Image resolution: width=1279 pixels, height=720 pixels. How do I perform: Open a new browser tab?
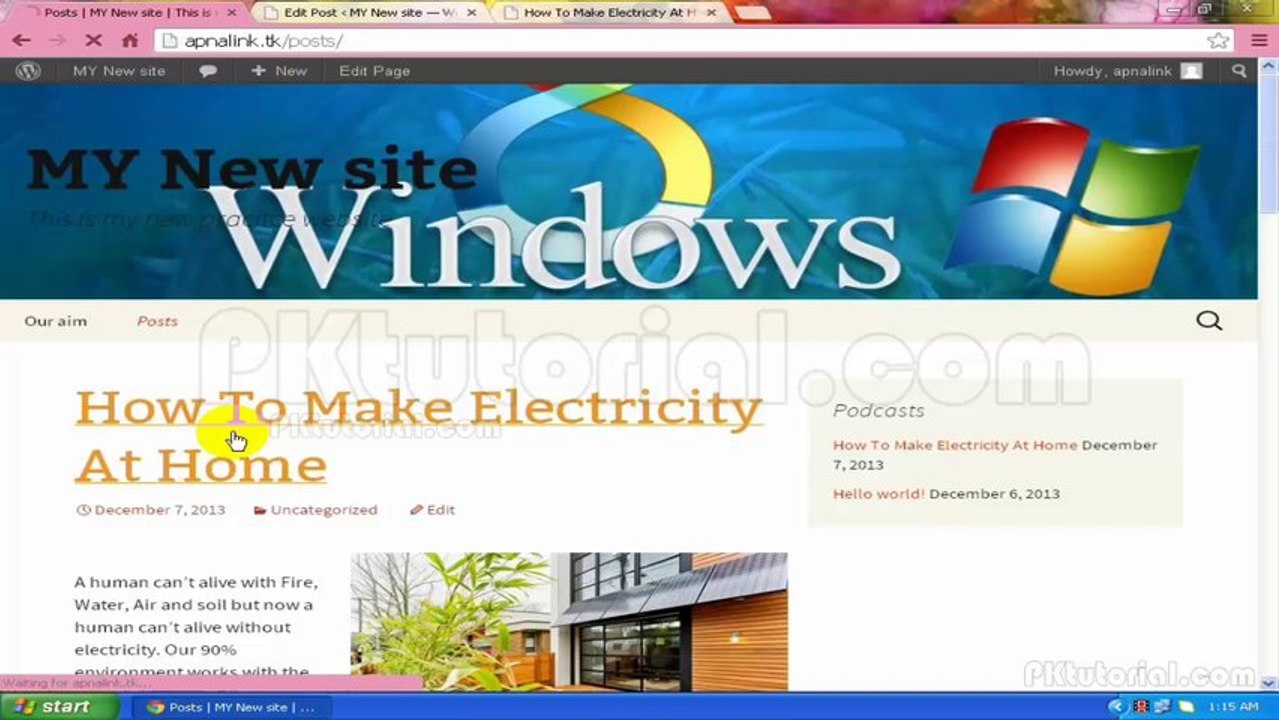point(752,13)
